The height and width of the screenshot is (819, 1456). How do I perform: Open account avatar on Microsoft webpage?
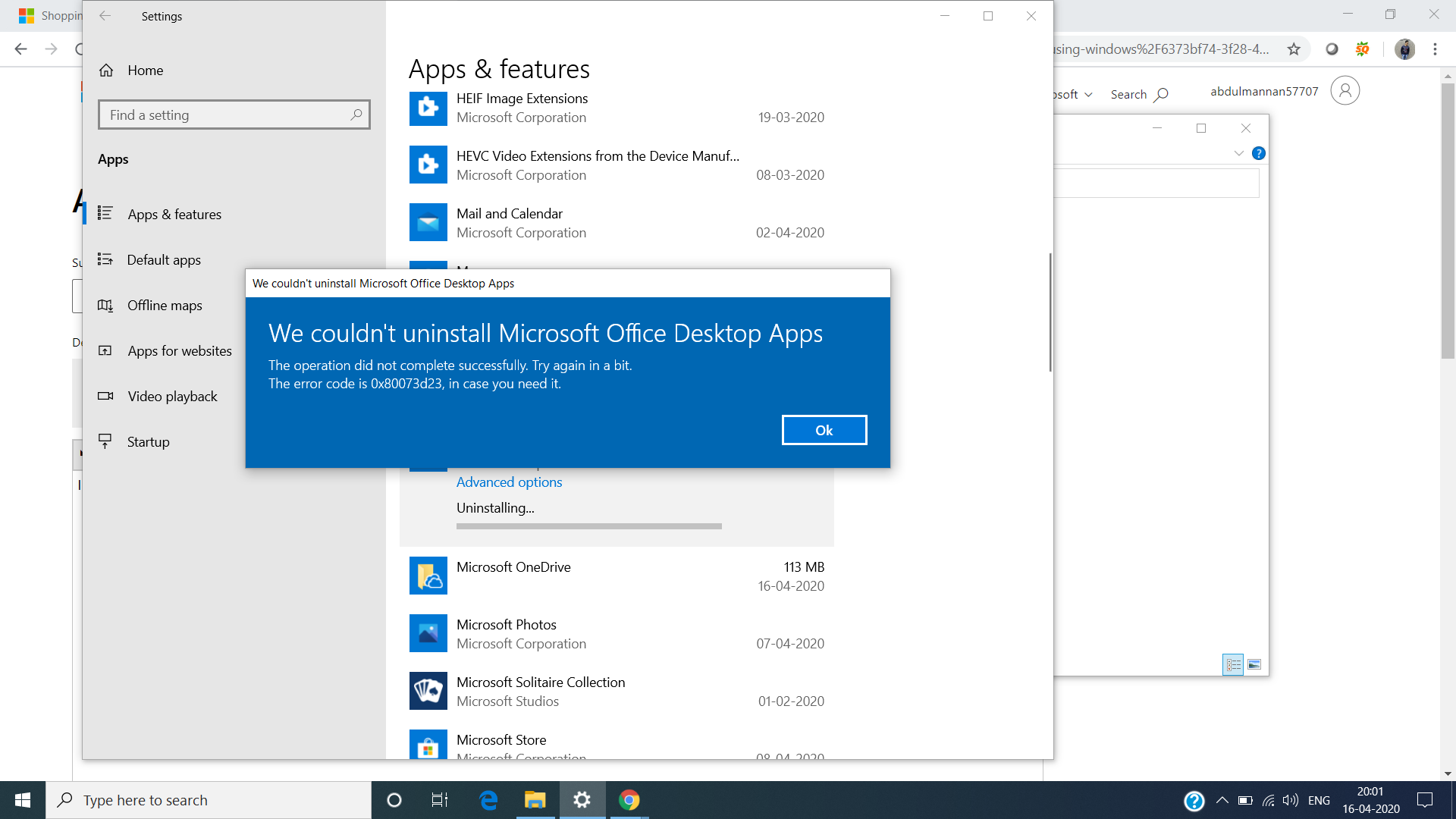point(1345,91)
